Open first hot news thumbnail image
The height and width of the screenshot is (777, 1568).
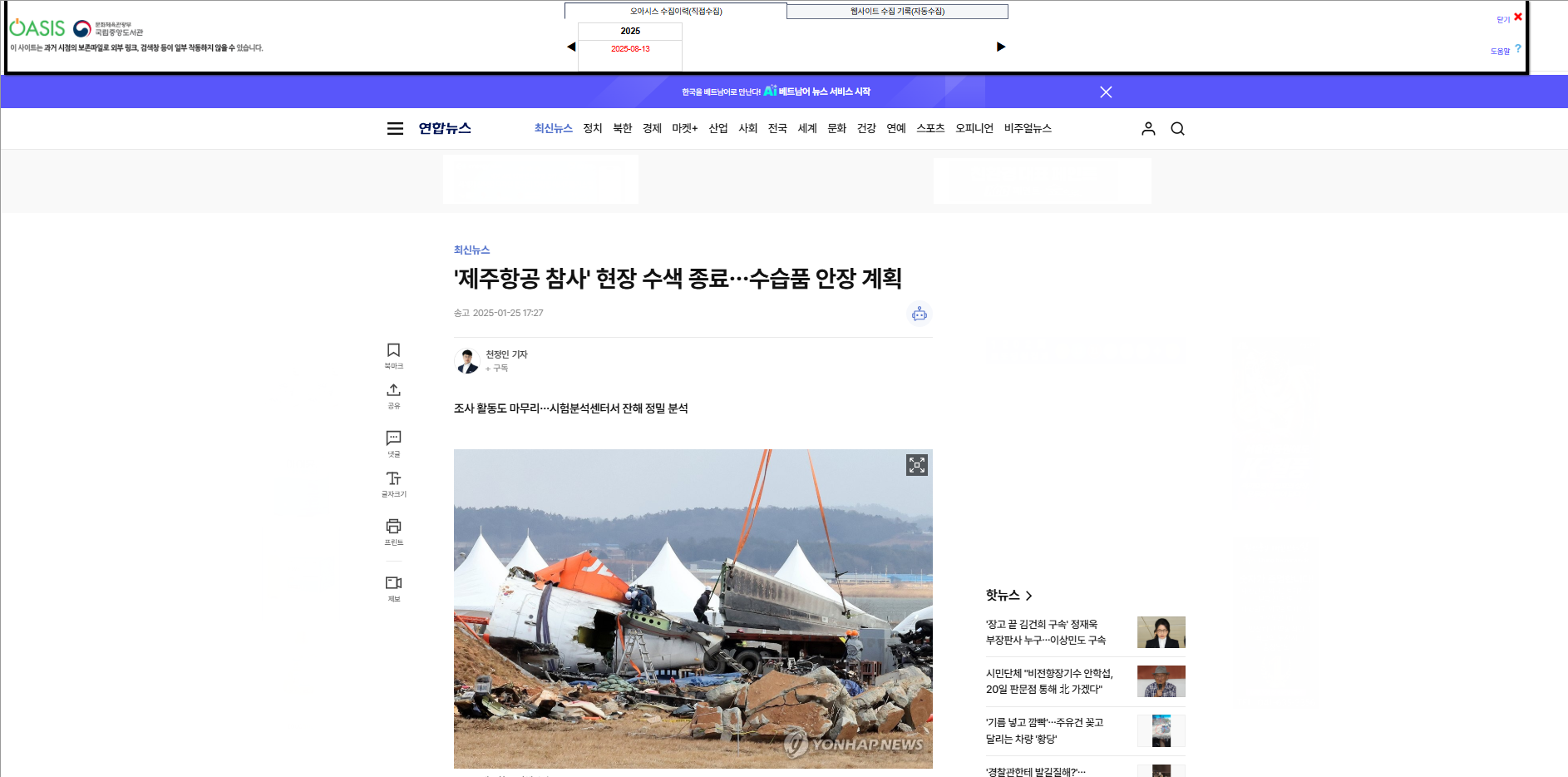point(1161,632)
